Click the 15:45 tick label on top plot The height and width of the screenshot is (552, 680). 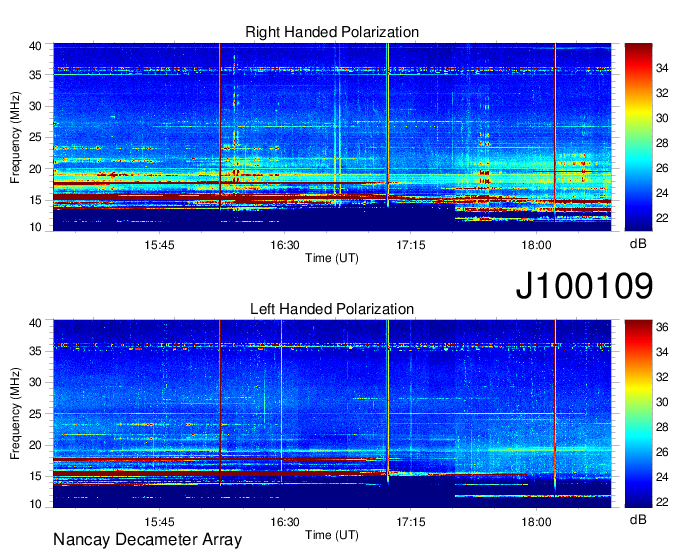click(159, 245)
